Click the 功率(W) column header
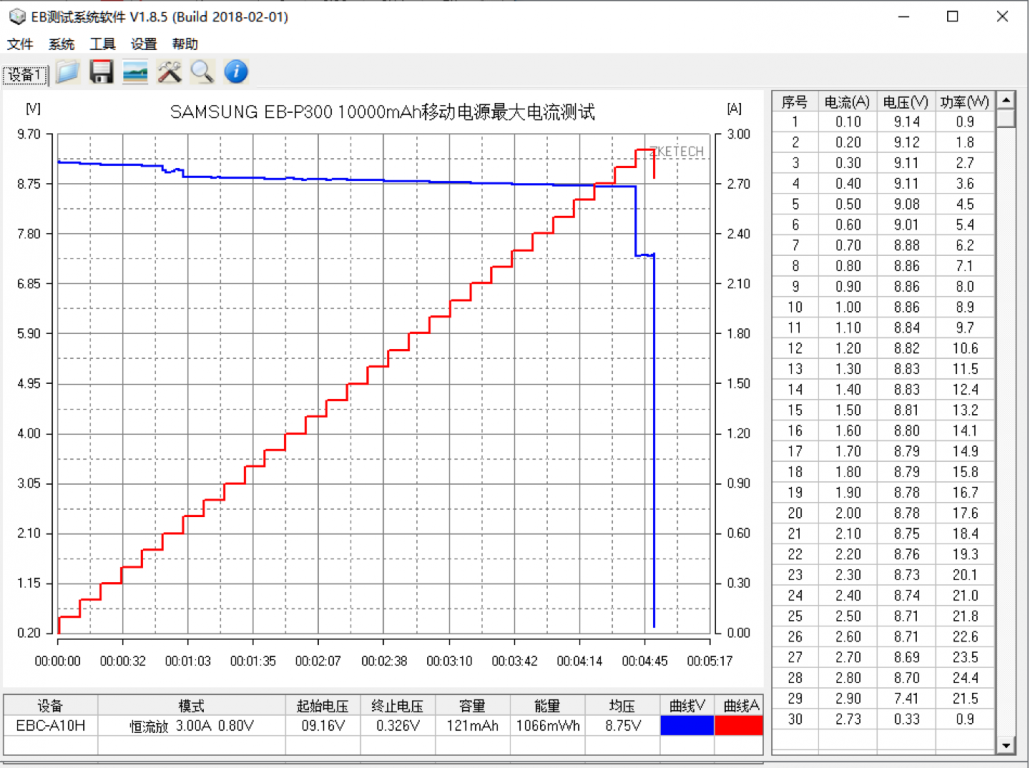 point(964,102)
